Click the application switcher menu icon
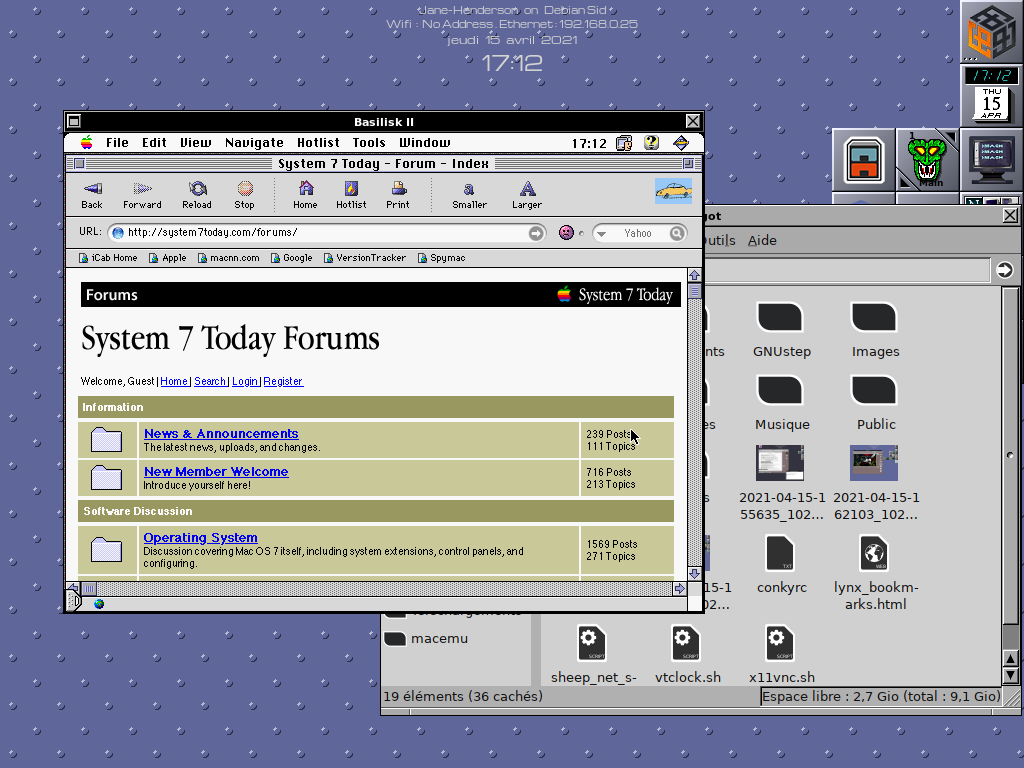 click(x=681, y=143)
